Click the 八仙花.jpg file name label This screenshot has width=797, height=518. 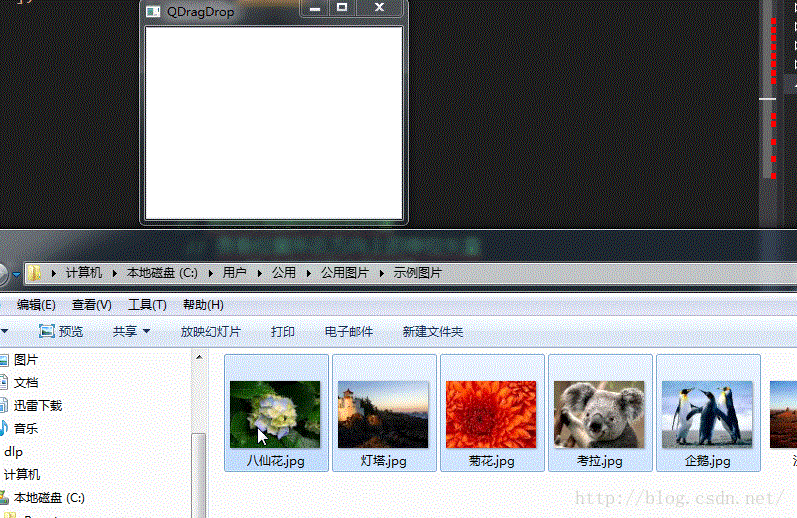275,461
